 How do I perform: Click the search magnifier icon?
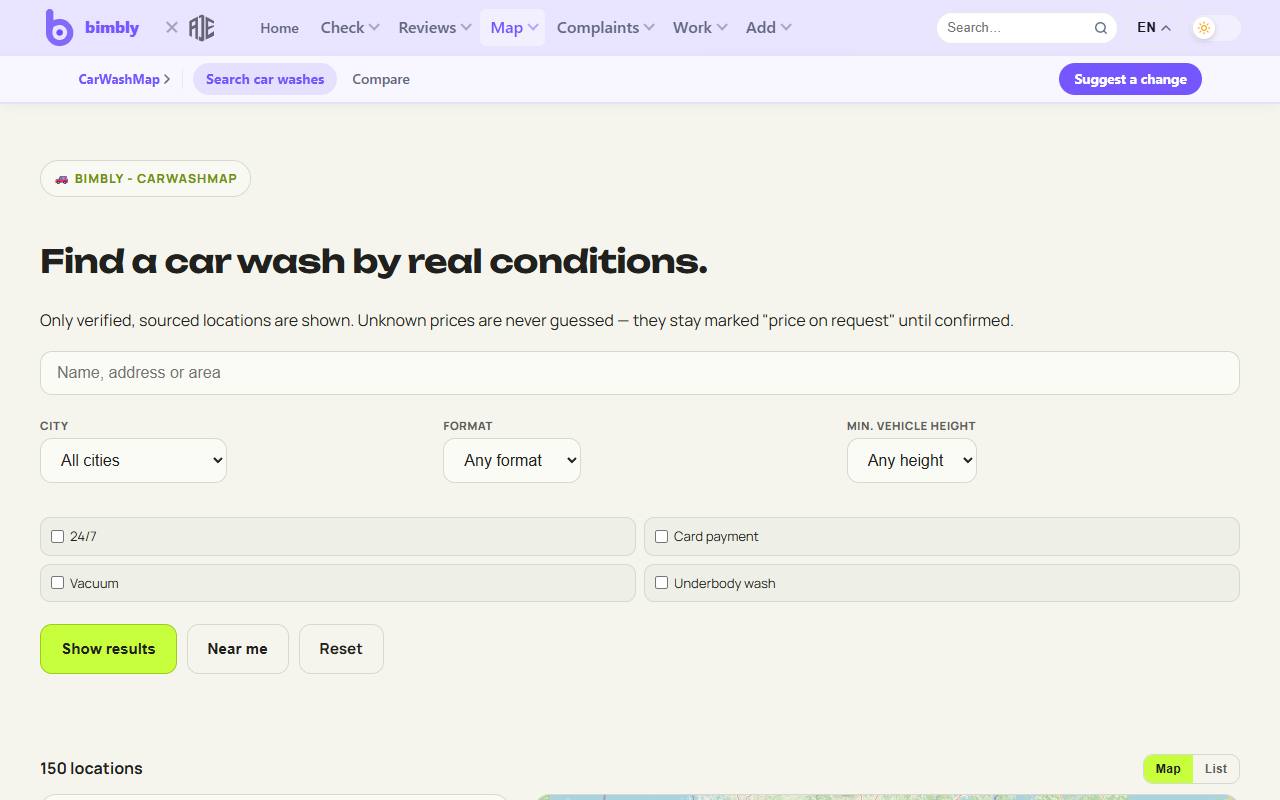(1101, 28)
